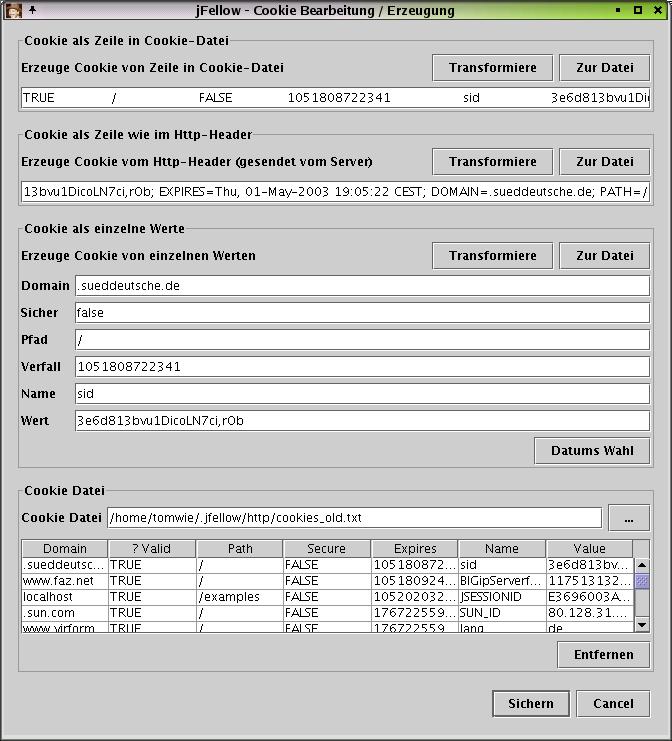This screenshot has height=741, width=672.
Task: Click the Domain input field
Action: click(x=362, y=286)
